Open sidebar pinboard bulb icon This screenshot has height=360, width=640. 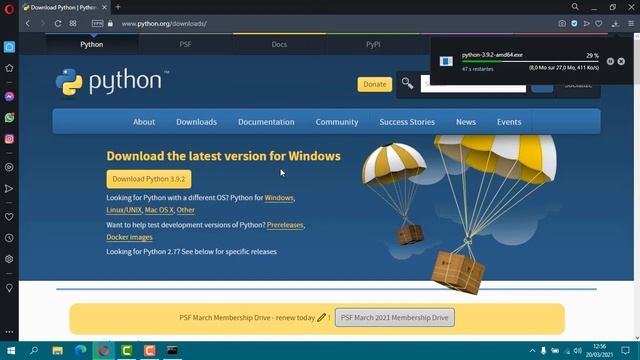[9, 288]
